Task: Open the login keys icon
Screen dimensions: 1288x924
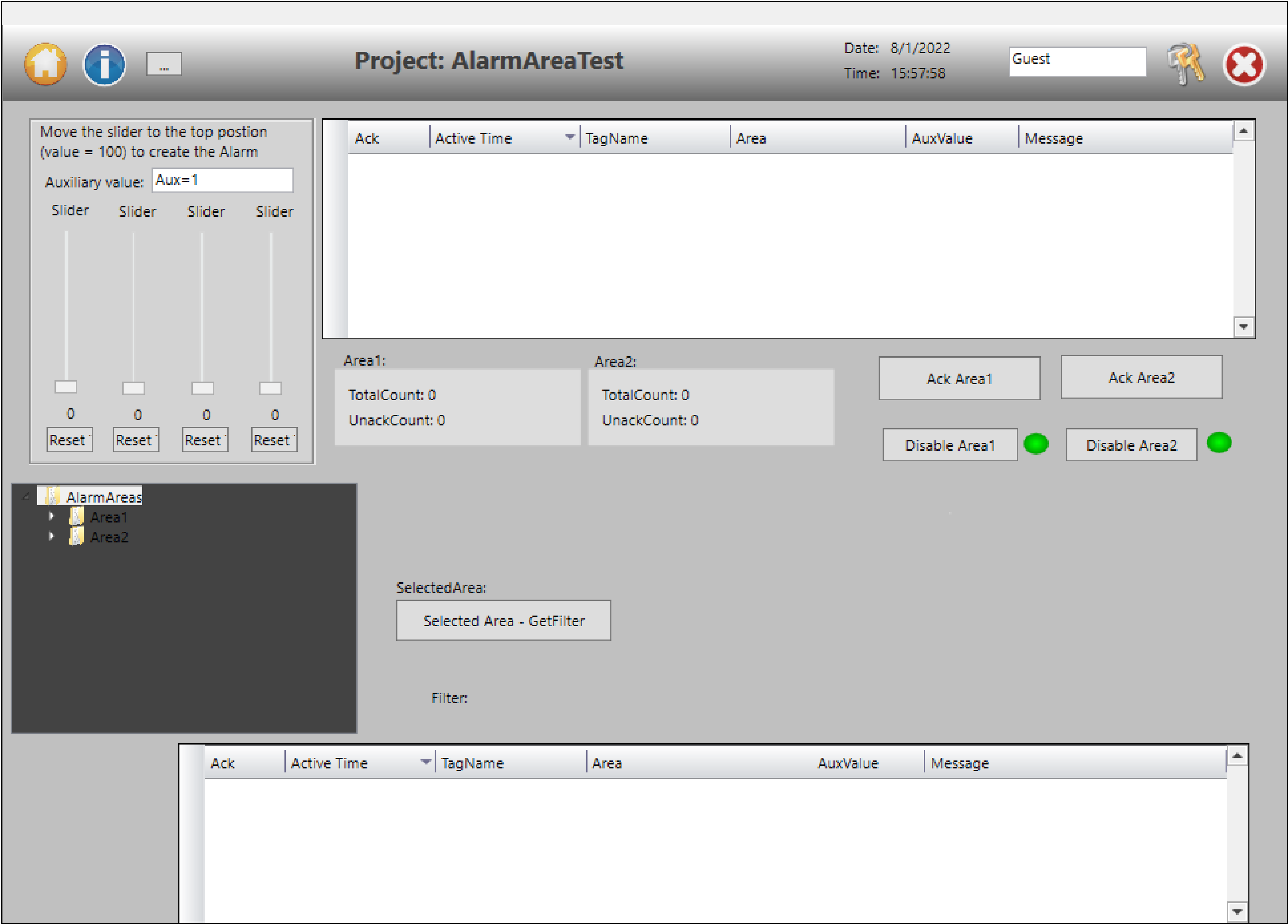Action: coord(1186,64)
